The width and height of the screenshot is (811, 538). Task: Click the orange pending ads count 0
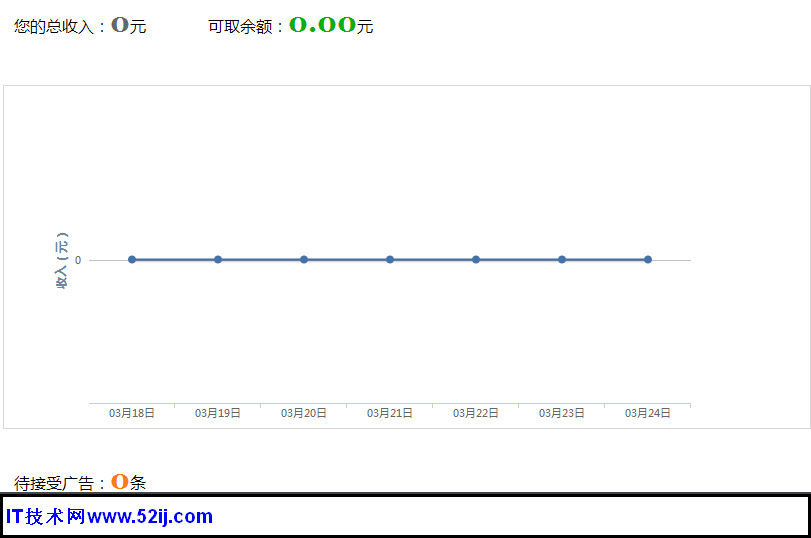[119, 482]
